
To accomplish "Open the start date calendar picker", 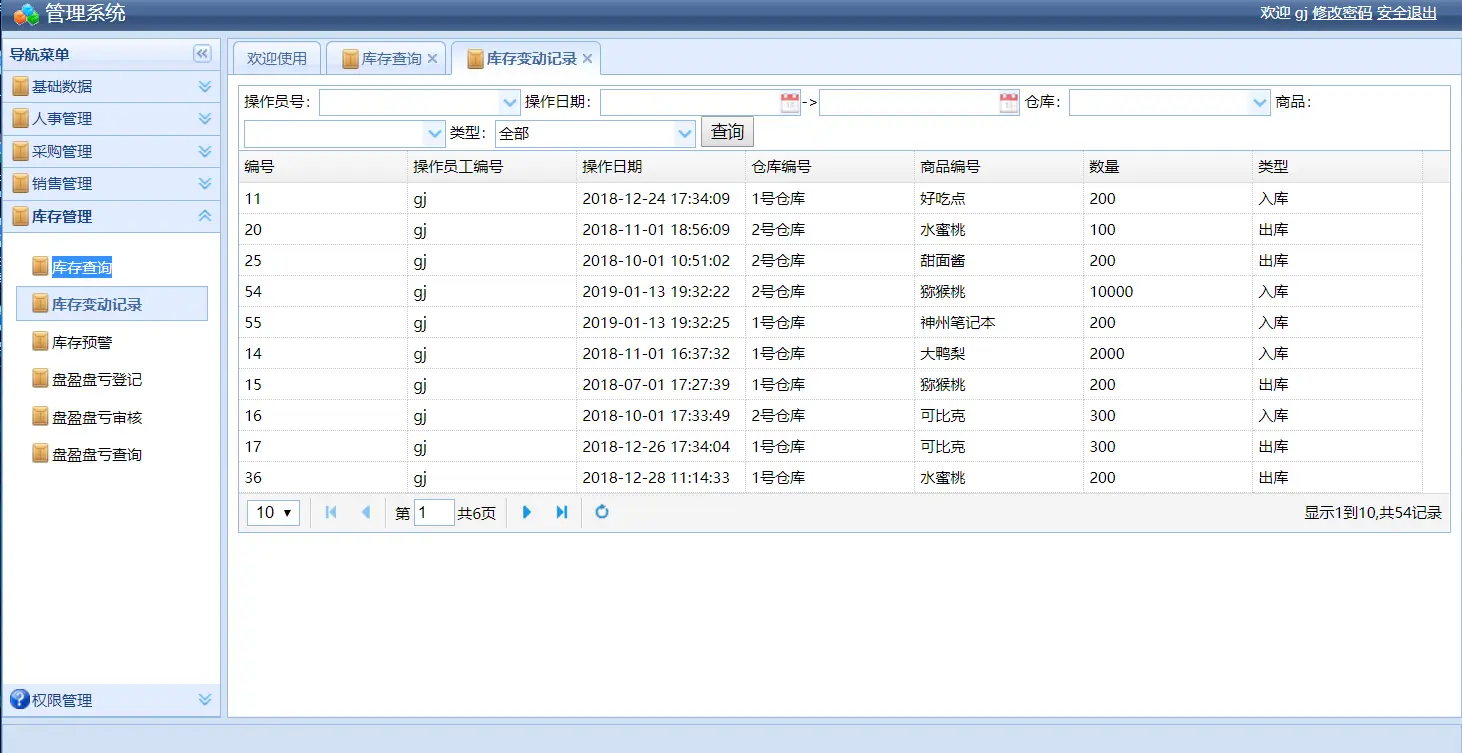I will 790,102.
